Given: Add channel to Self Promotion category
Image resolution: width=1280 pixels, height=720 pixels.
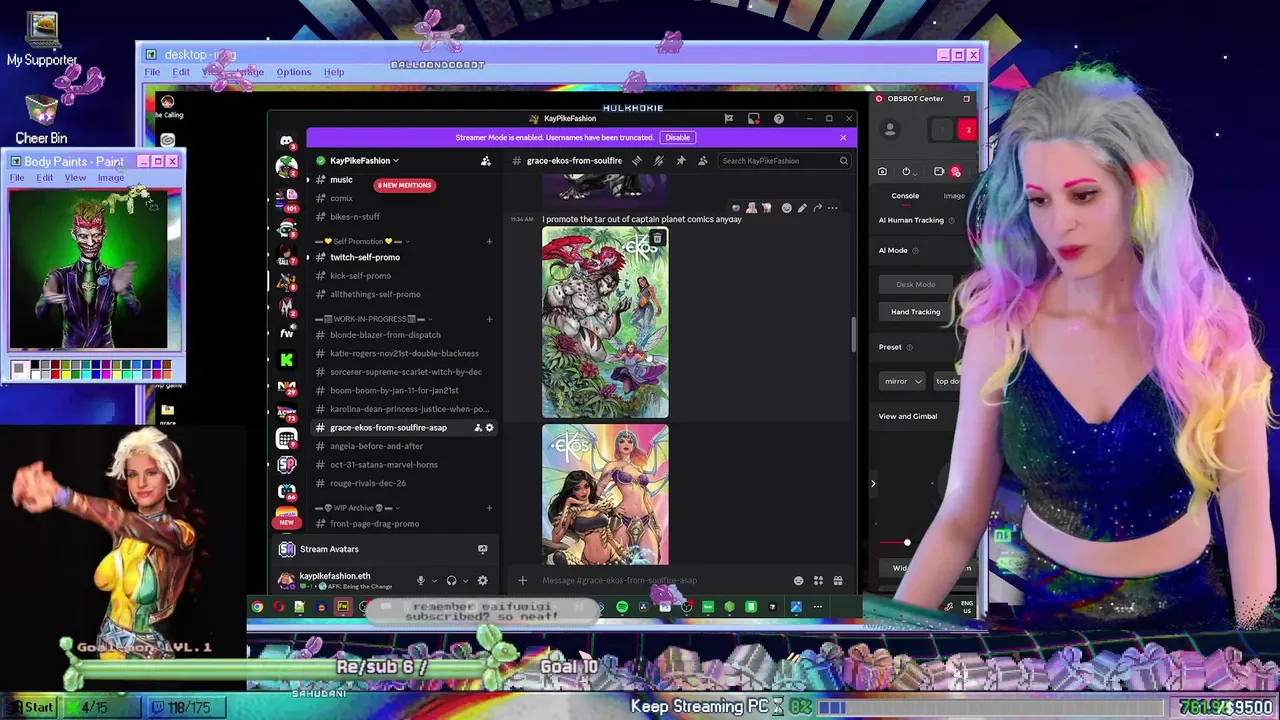Looking at the screenshot, I should pos(489,241).
